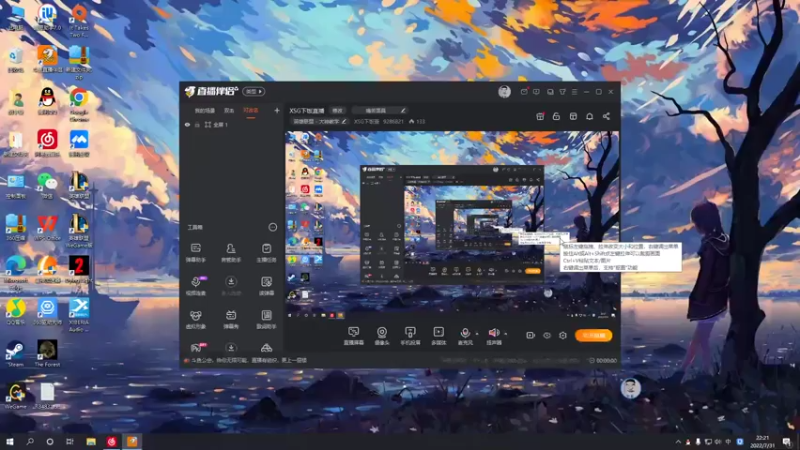Open the store box icon above preview
Screen dimensions: 800x450
click(573, 116)
